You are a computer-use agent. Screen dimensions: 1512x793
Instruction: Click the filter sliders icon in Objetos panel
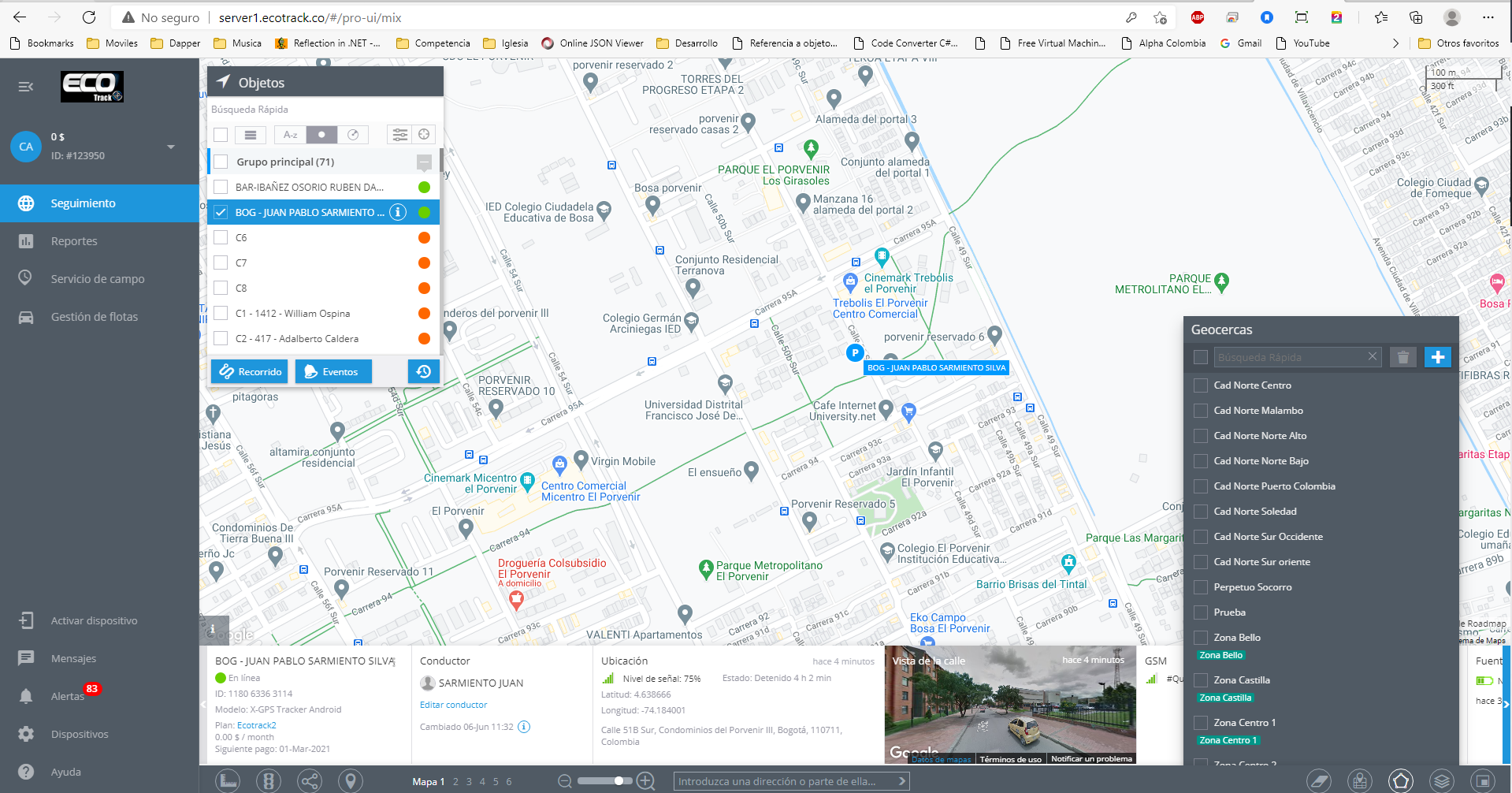pyautogui.click(x=400, y=135)
